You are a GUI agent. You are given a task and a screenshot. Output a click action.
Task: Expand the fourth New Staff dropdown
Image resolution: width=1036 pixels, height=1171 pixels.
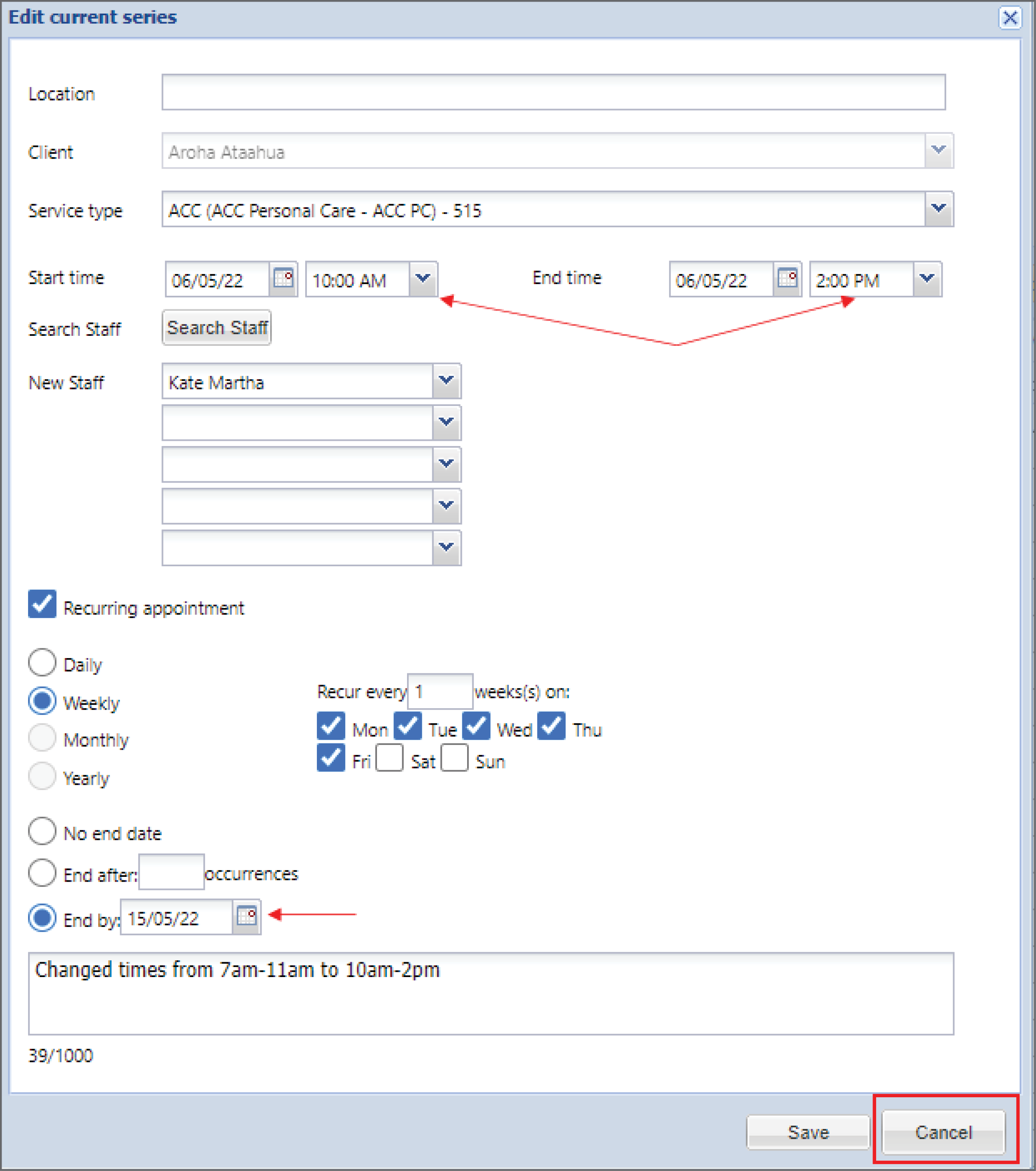point(447,506)
